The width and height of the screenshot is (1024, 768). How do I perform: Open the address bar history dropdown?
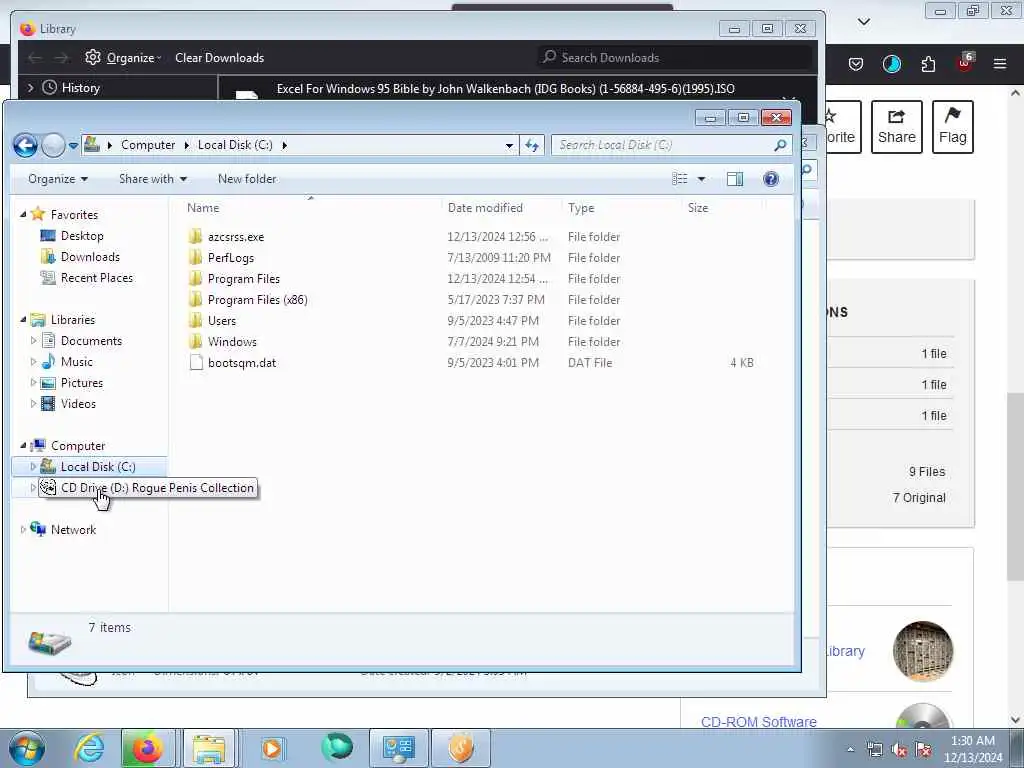tap(509, 146)
